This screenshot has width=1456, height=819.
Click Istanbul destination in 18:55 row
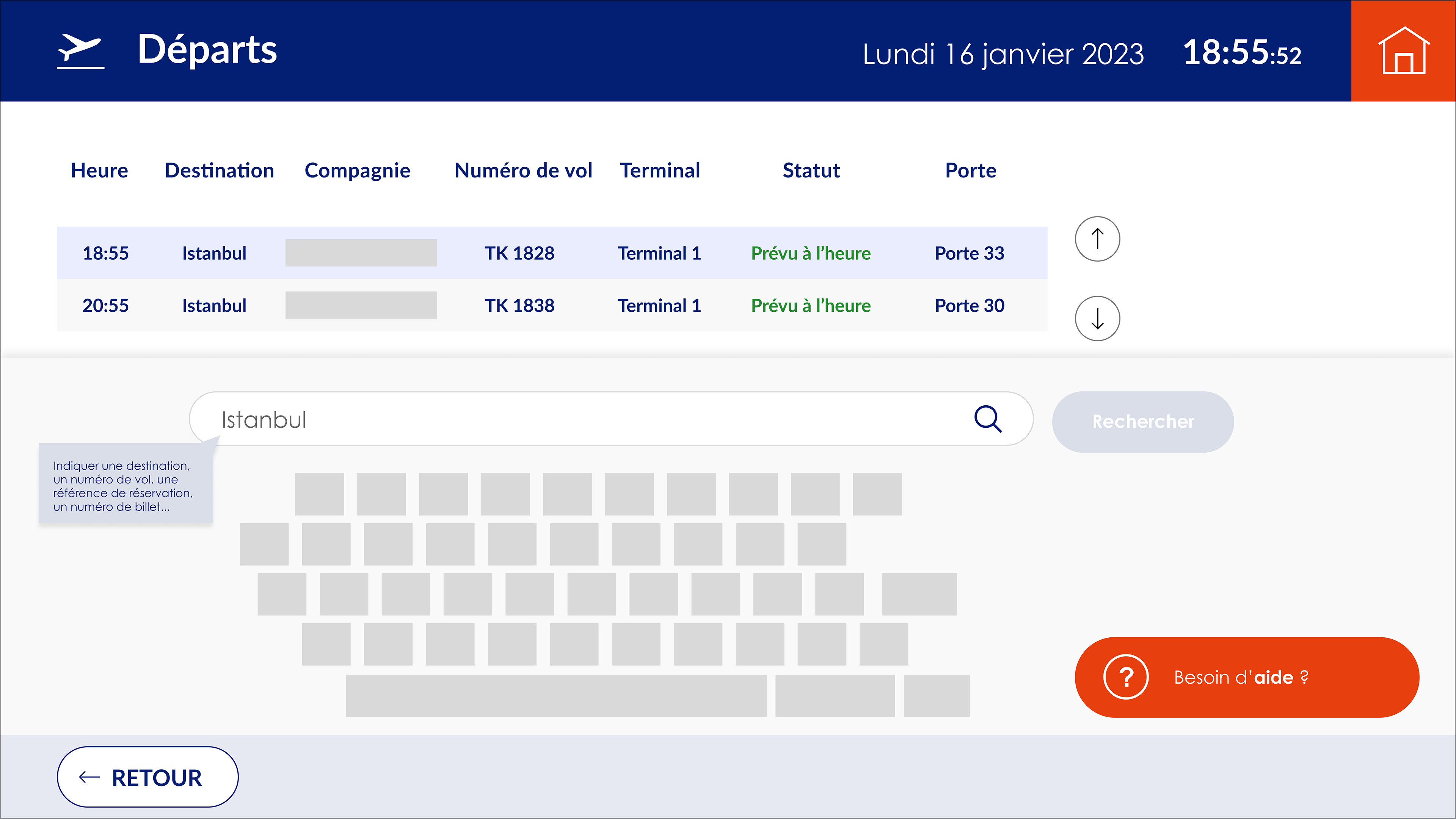214,253
